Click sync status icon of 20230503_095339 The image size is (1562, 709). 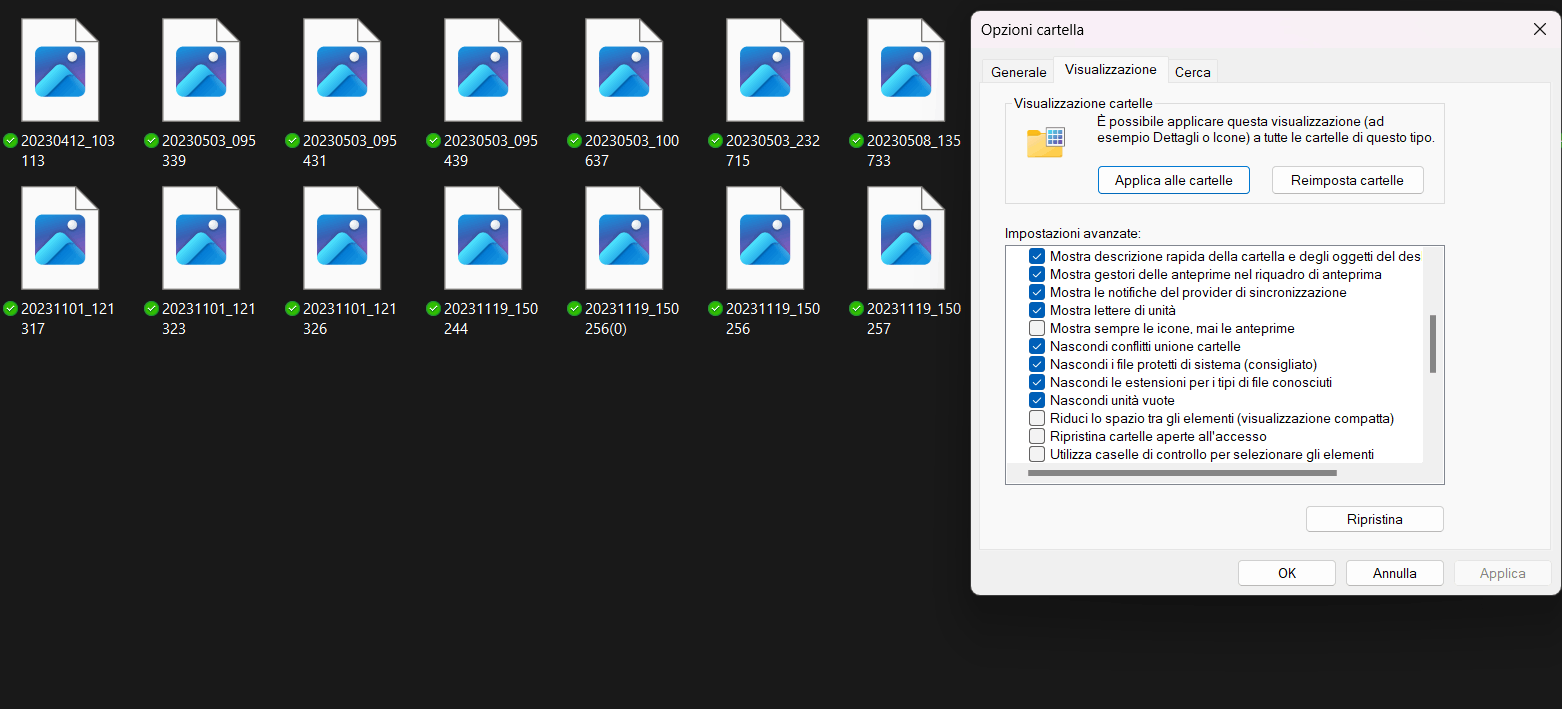point(152,141)
